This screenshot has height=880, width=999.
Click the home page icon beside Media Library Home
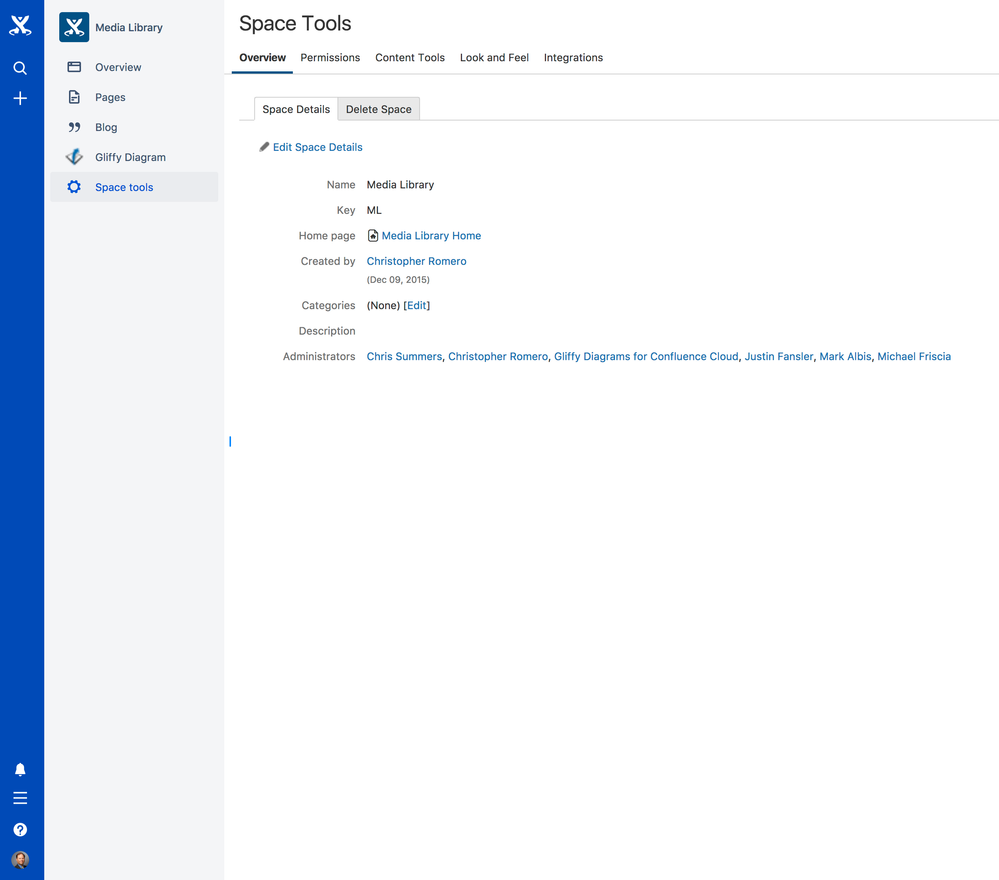[x=373, y=236]
